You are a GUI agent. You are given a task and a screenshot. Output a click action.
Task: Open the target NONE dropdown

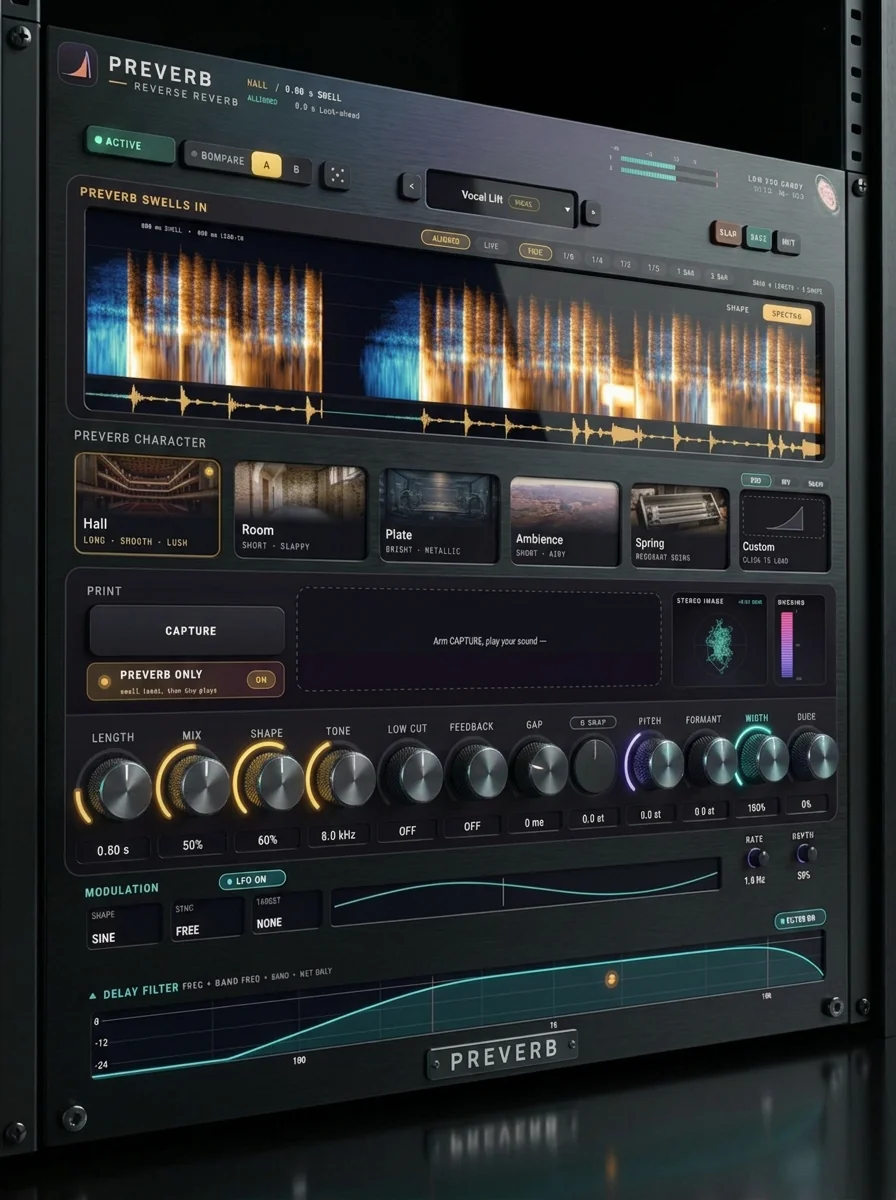click(286, 913)
